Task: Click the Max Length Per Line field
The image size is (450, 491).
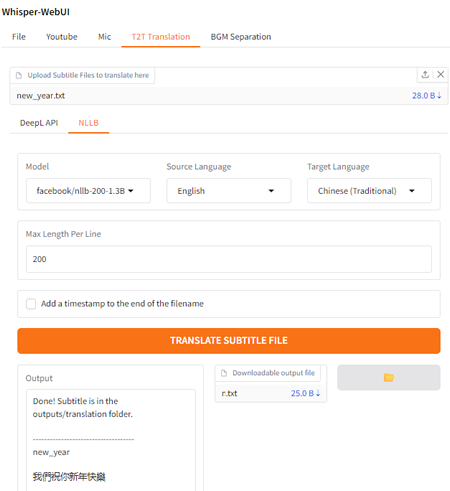Action: pyautogui.click(x=229, y=259)
